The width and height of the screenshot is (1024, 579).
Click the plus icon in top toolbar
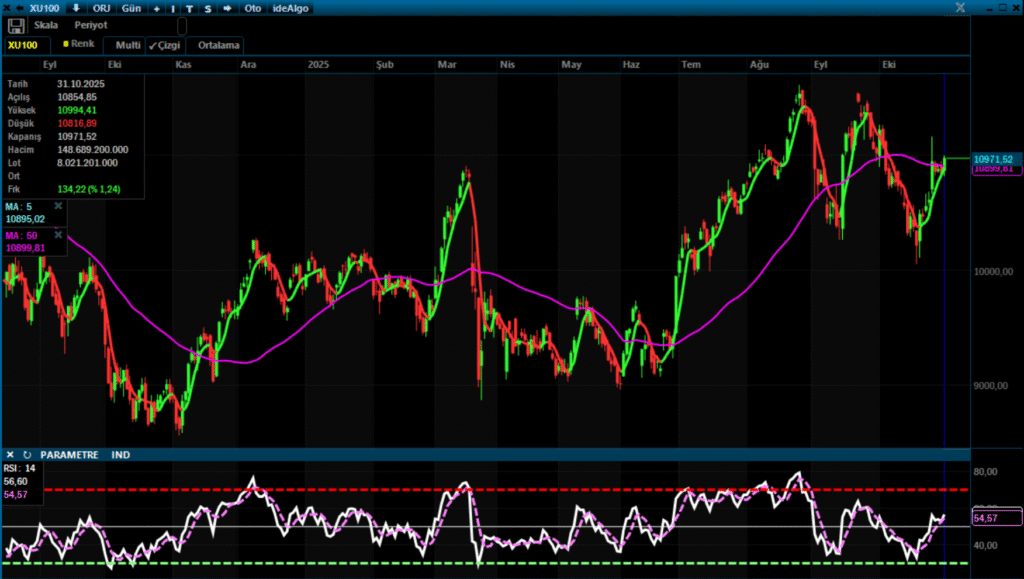157,8
